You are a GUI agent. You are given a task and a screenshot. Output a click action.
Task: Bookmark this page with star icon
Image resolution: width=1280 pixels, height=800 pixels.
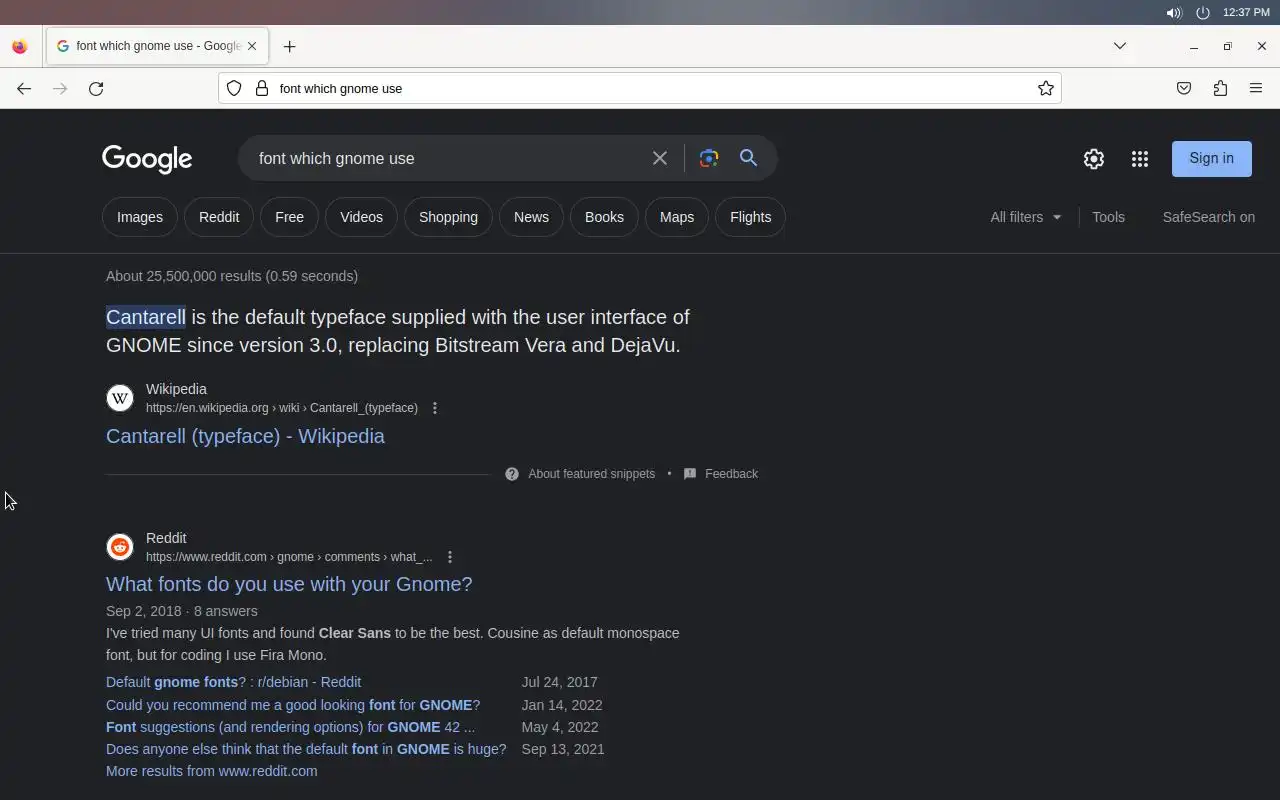(x=1046, y=88)
